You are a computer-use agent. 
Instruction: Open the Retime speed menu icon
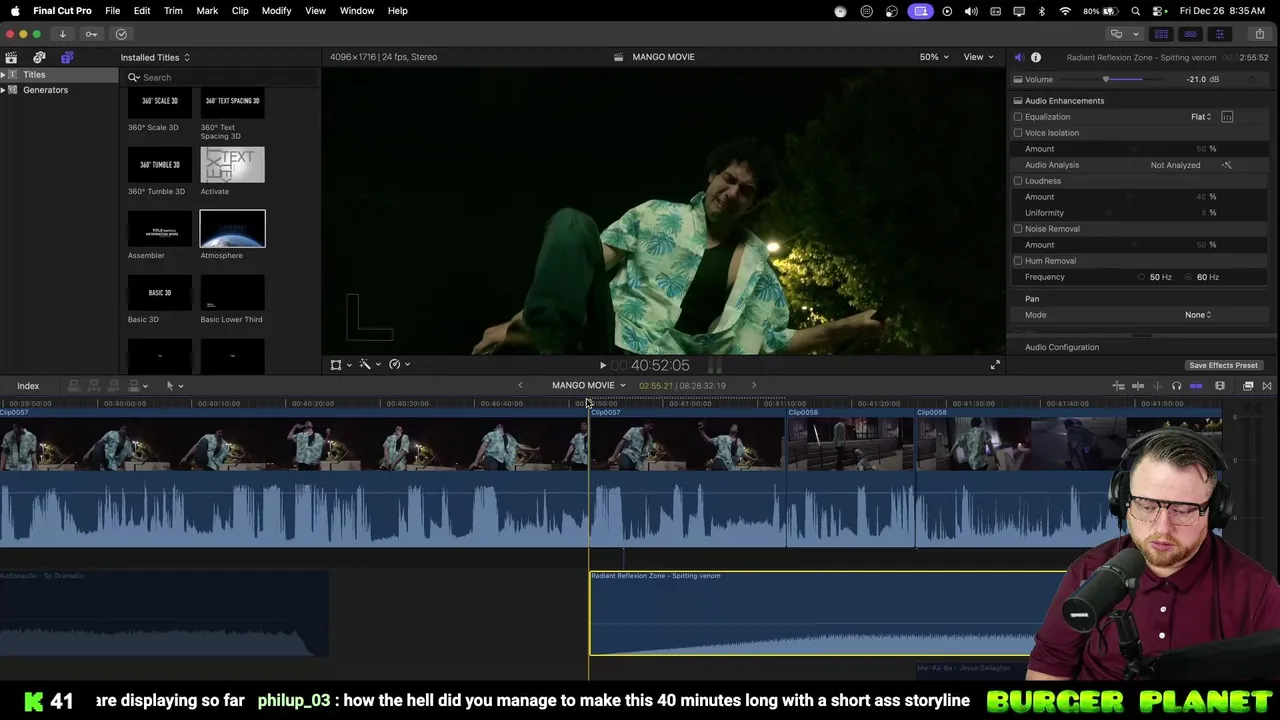coord(399,365)
